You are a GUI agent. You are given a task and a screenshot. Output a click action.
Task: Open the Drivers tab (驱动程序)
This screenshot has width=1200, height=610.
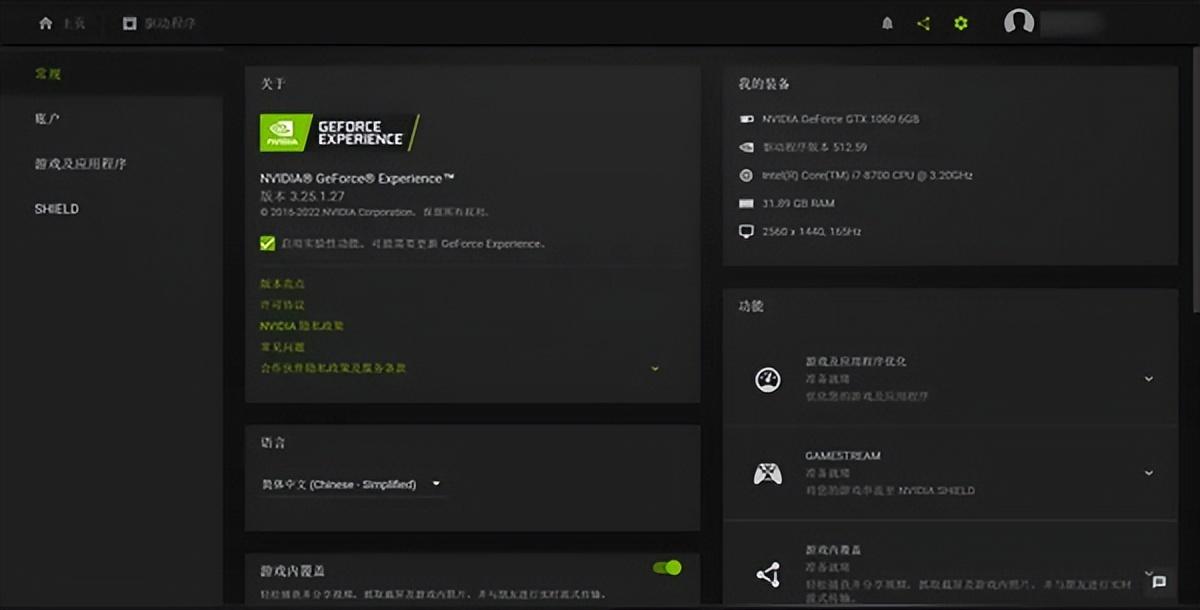[159, 23]
